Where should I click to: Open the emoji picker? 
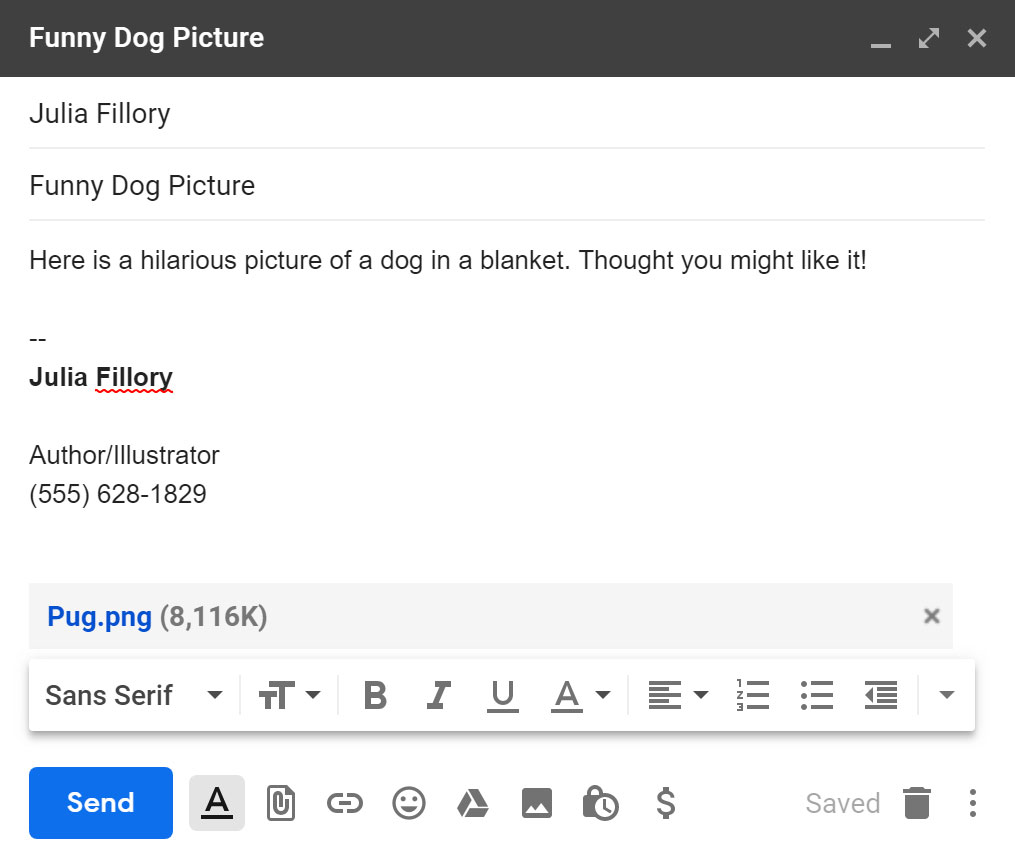click(409, 803)
